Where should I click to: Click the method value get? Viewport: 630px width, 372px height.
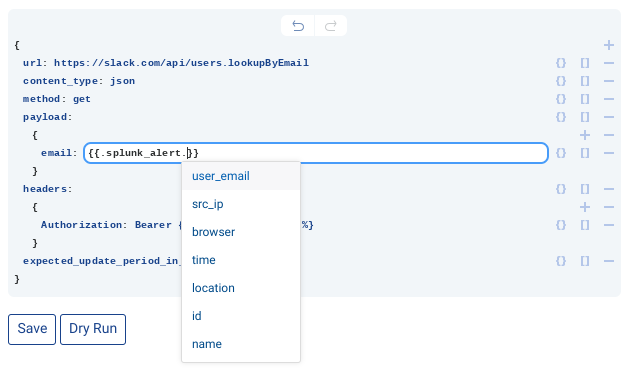(x=82, y=99)
